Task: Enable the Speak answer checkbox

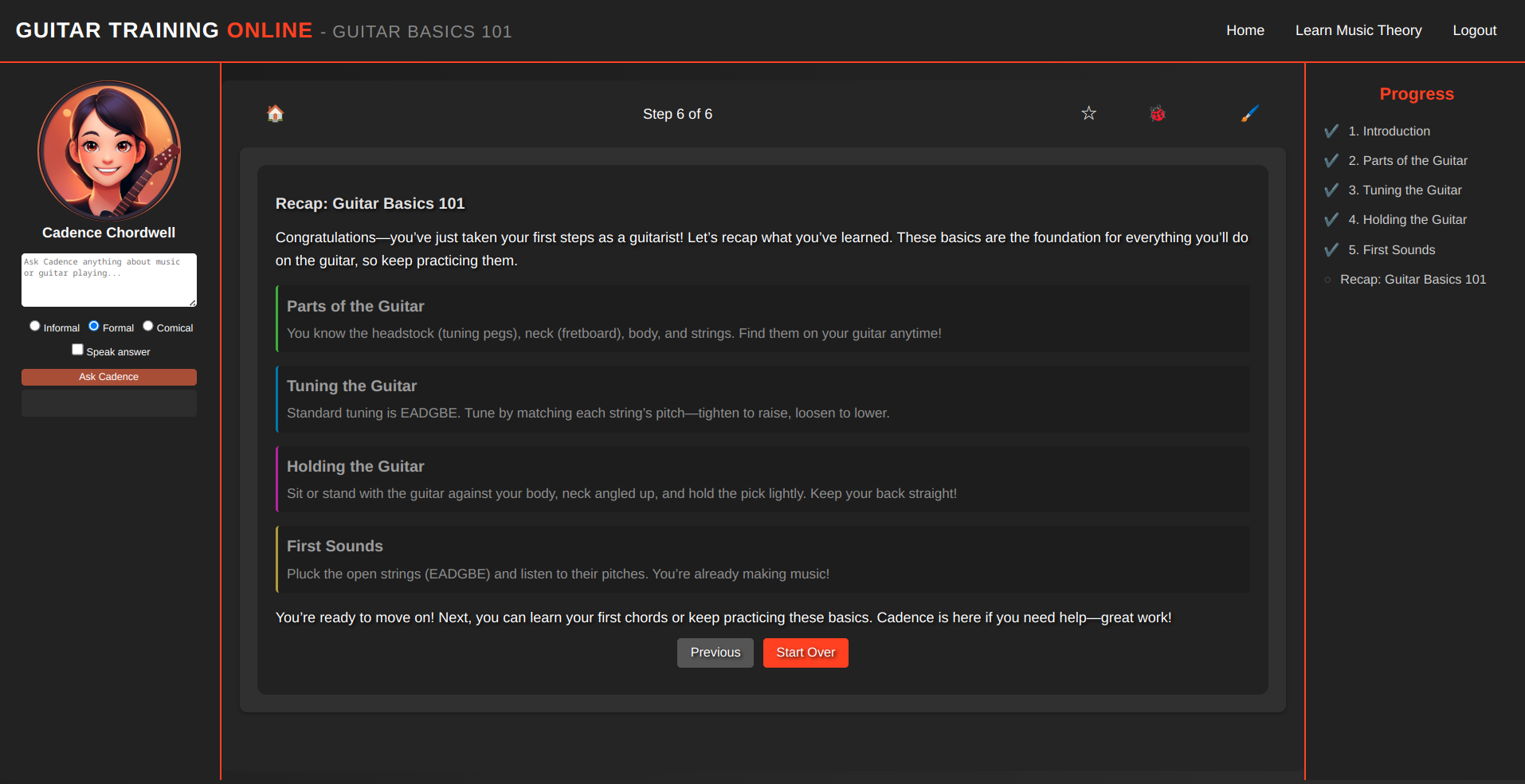Action: pyautogui.click(x=78, y=350)
